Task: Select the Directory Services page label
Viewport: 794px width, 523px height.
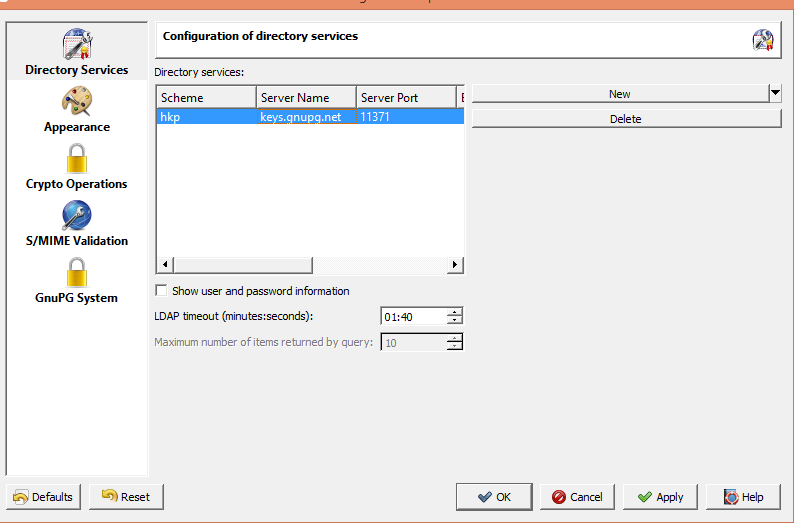Action: [77, 70]
